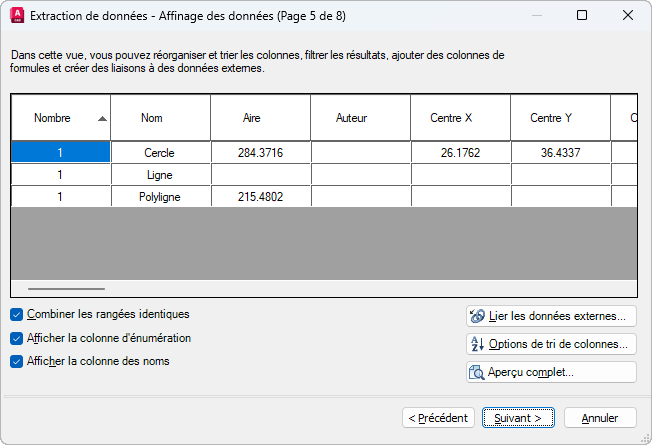Click the full preview magnifier icon
The width and height of the screenshot is (652, 445).
tap(476, 372)
